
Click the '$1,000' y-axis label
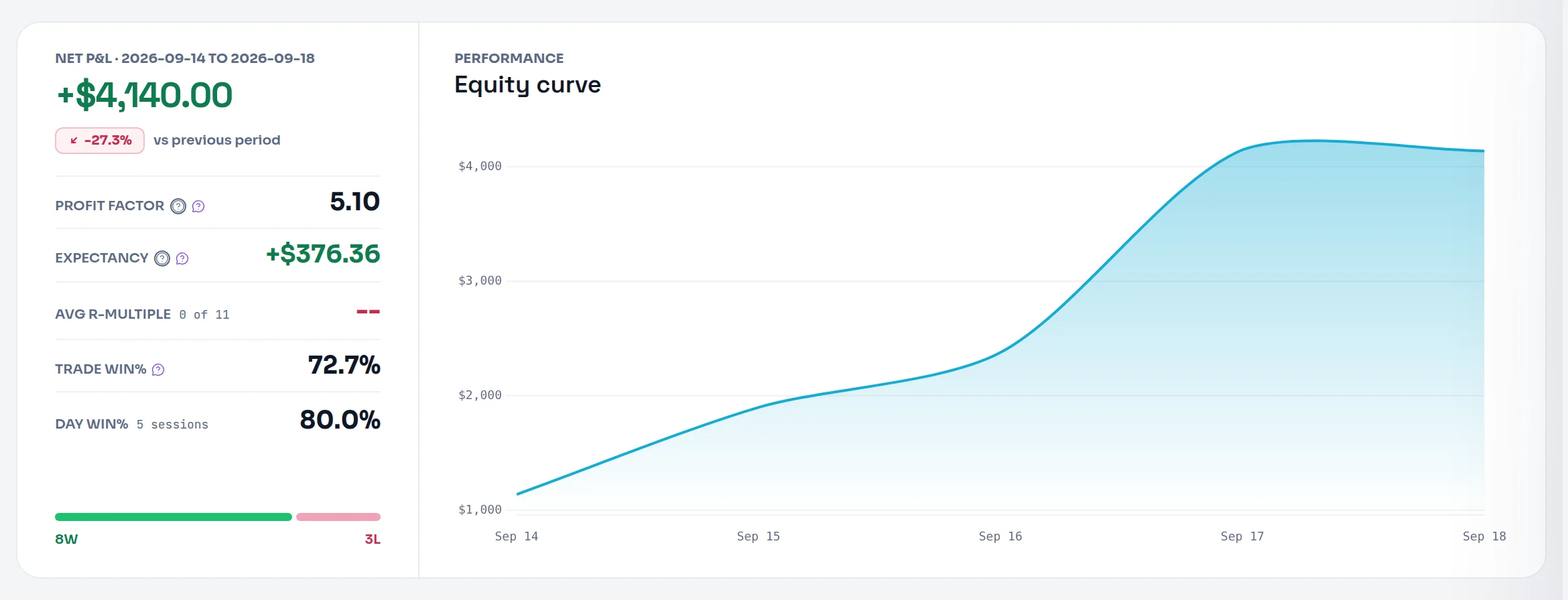point(480,510)
